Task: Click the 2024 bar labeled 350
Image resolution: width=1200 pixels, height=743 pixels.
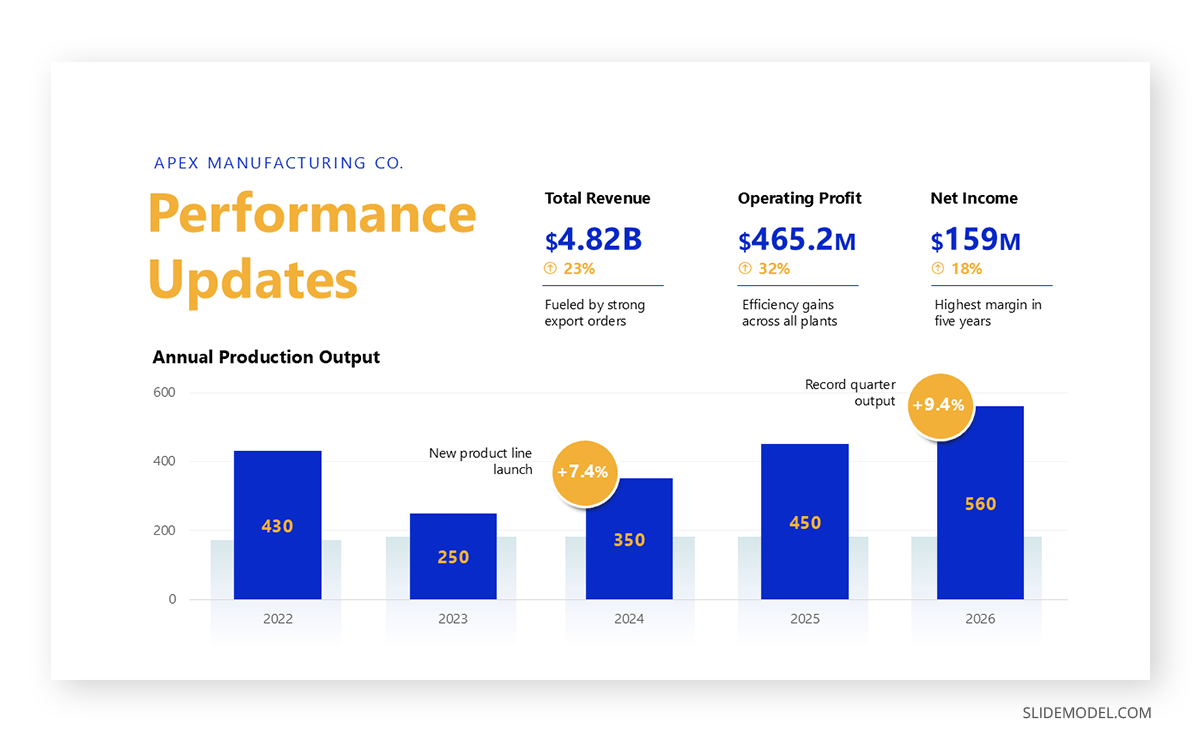Action: tap(629, 539)
